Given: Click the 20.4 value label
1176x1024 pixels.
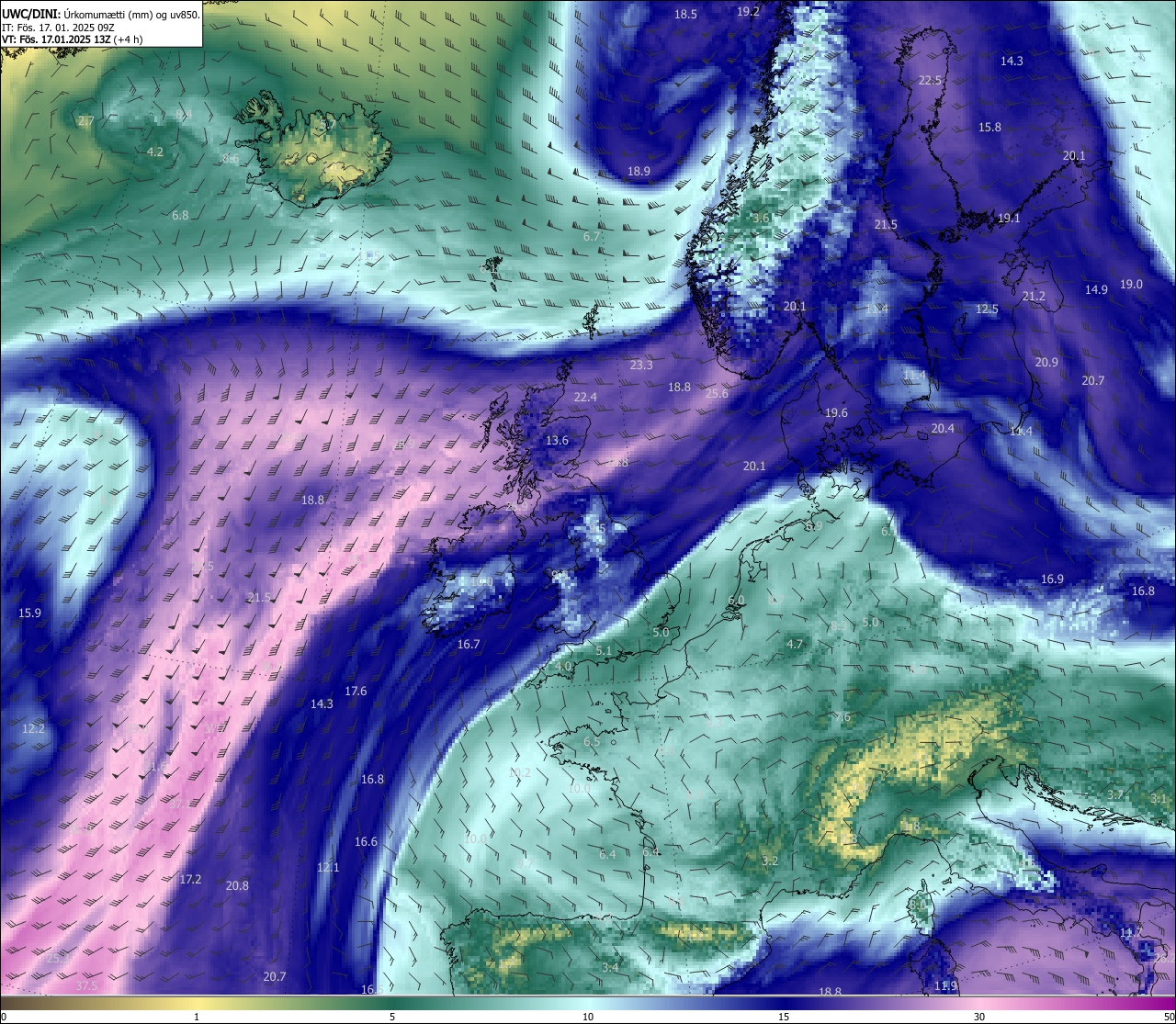Looking at the screenshot, I should click(943, 428).
